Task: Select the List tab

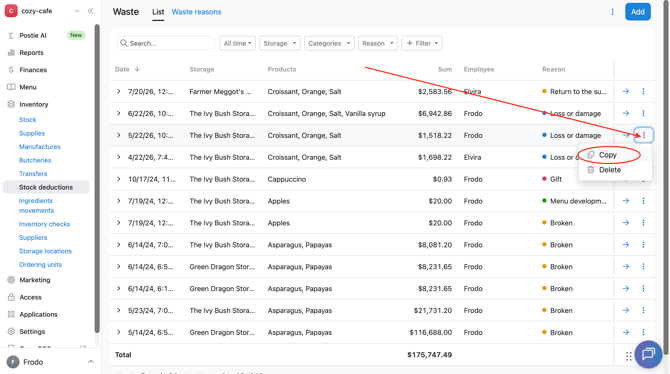Action: pyautogui.click(x=158, y=12)
